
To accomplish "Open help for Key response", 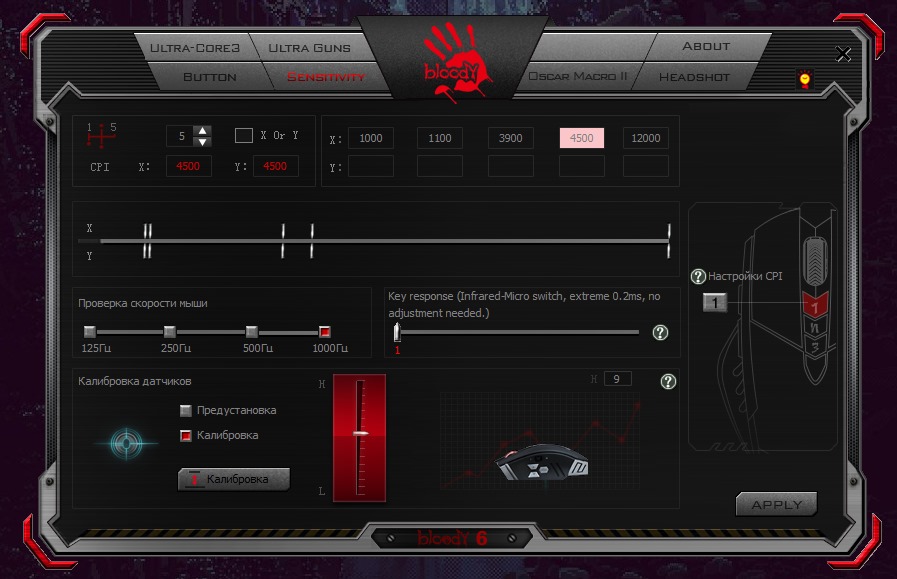I will [660, 332].
